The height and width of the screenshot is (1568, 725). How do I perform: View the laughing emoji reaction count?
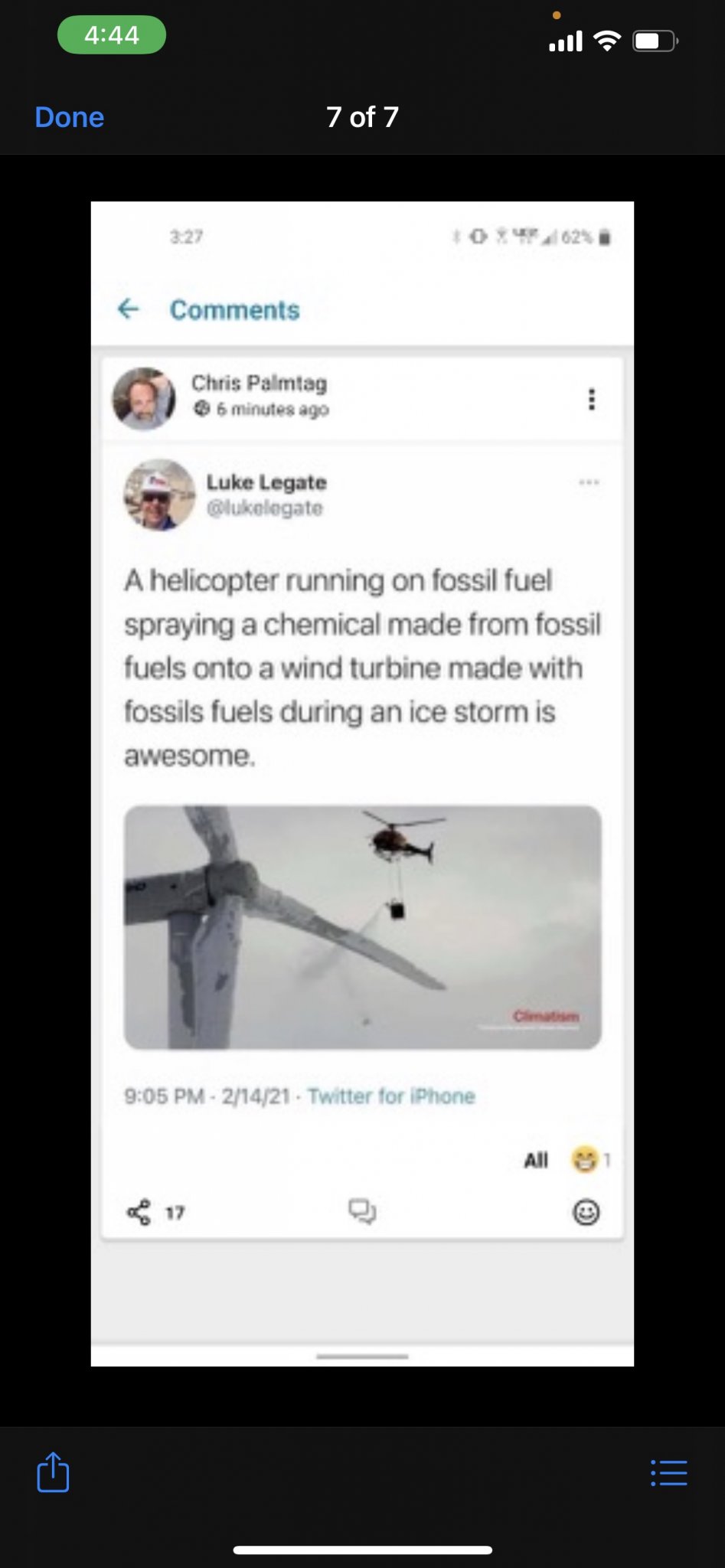coord(590,1160)
